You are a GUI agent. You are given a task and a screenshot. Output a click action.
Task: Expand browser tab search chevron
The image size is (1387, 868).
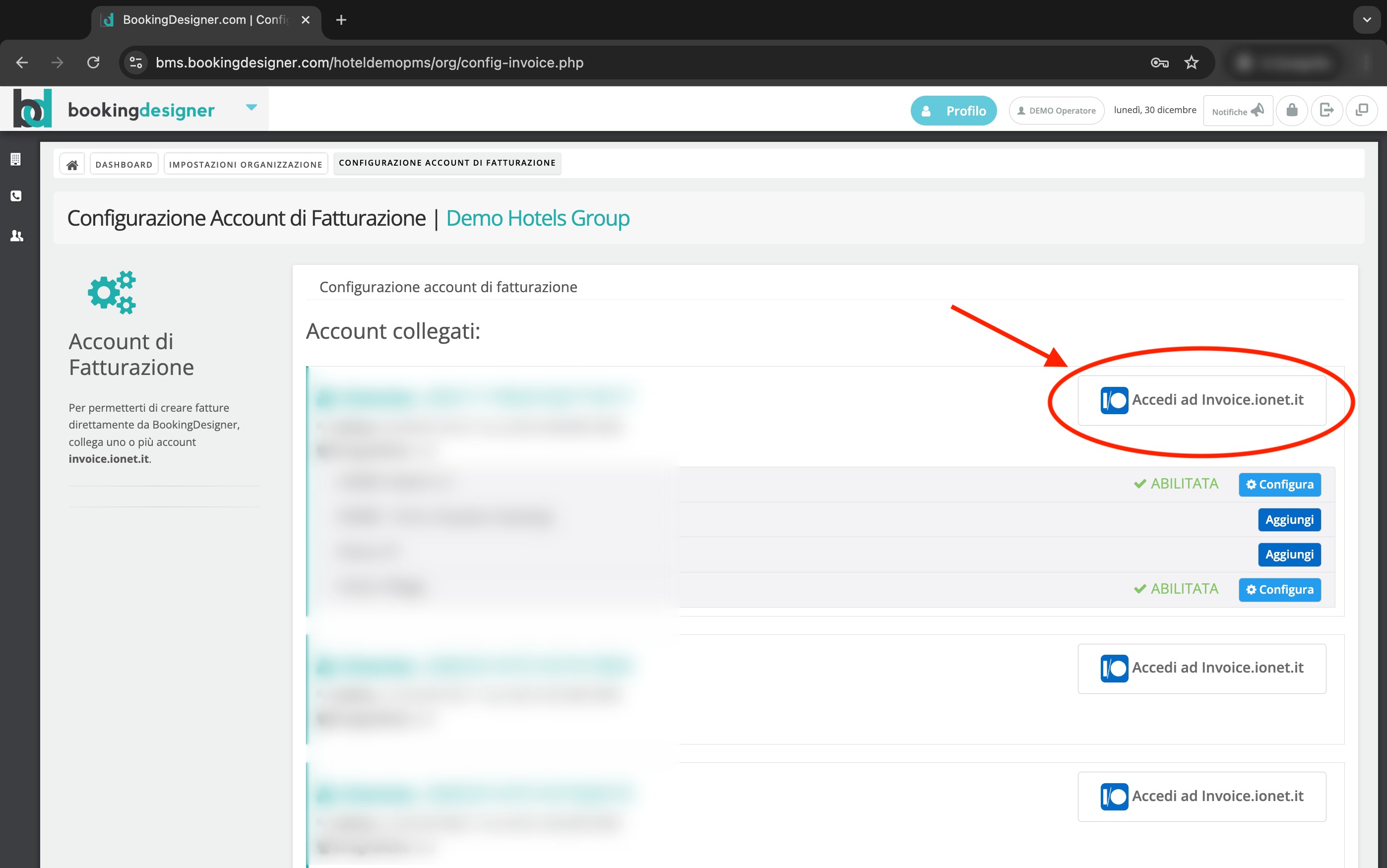[1366, 20]
